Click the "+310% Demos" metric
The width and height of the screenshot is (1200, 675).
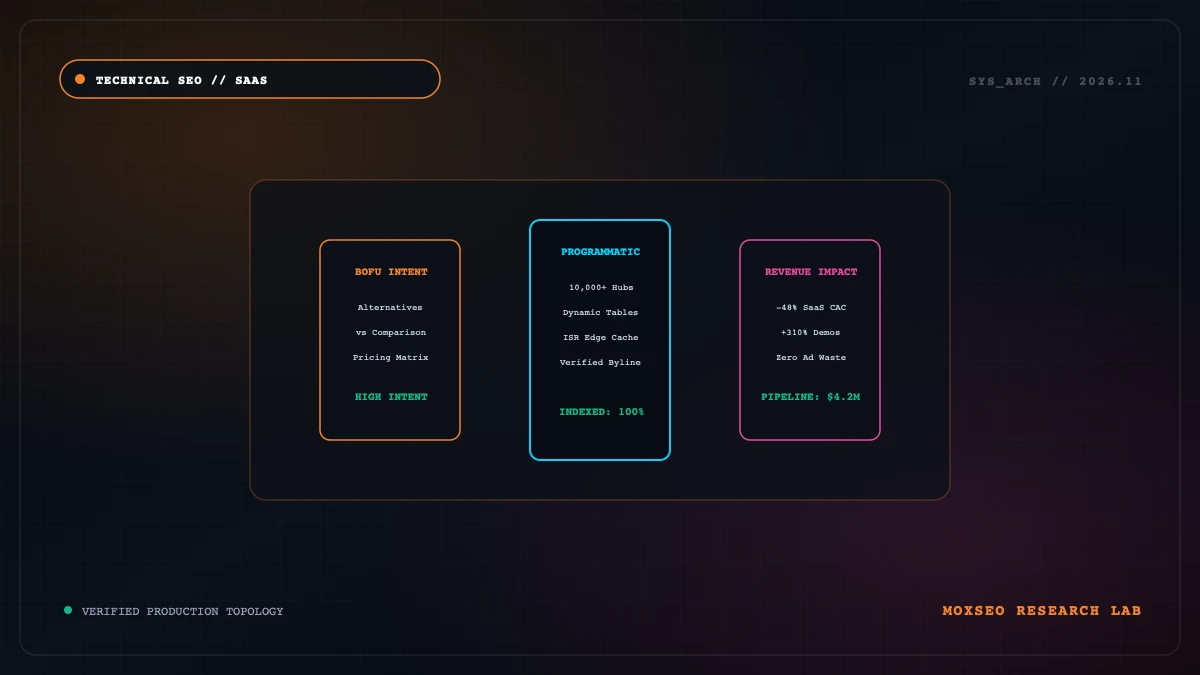[x=810, y=332]
